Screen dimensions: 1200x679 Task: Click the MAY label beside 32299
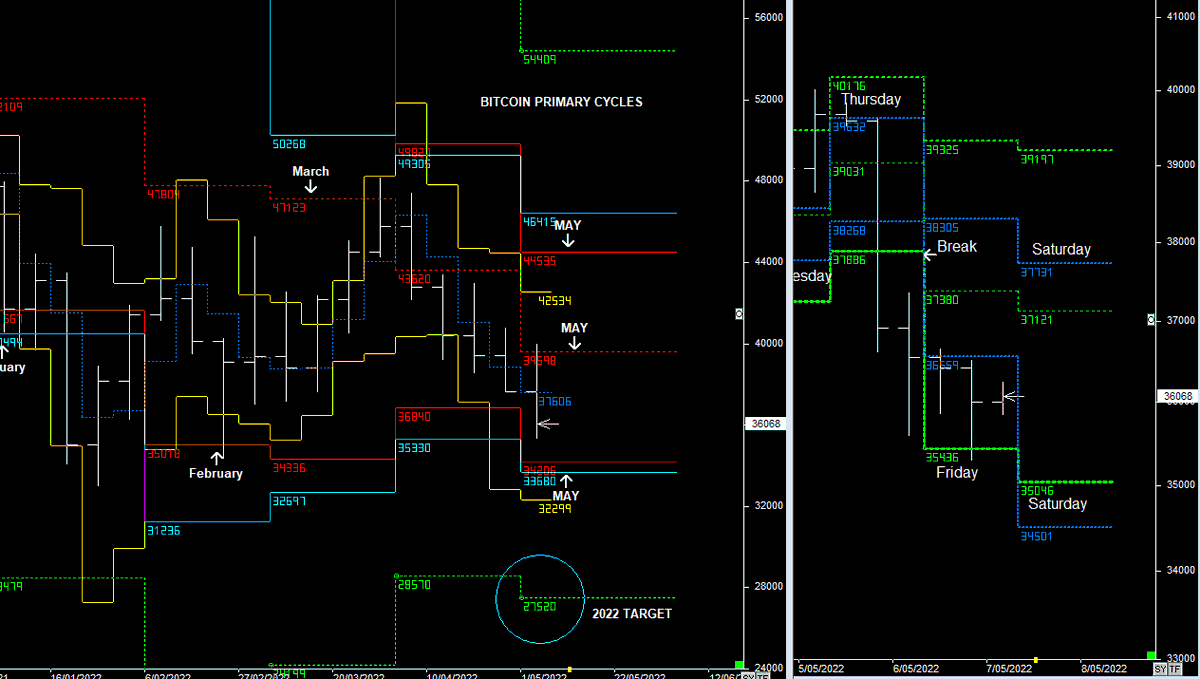pos(566,496)
